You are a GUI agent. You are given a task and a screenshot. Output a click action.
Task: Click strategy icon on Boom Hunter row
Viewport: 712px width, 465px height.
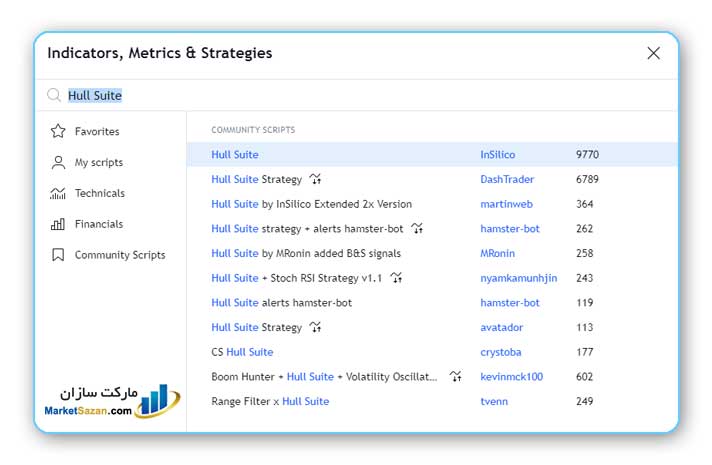456,377
